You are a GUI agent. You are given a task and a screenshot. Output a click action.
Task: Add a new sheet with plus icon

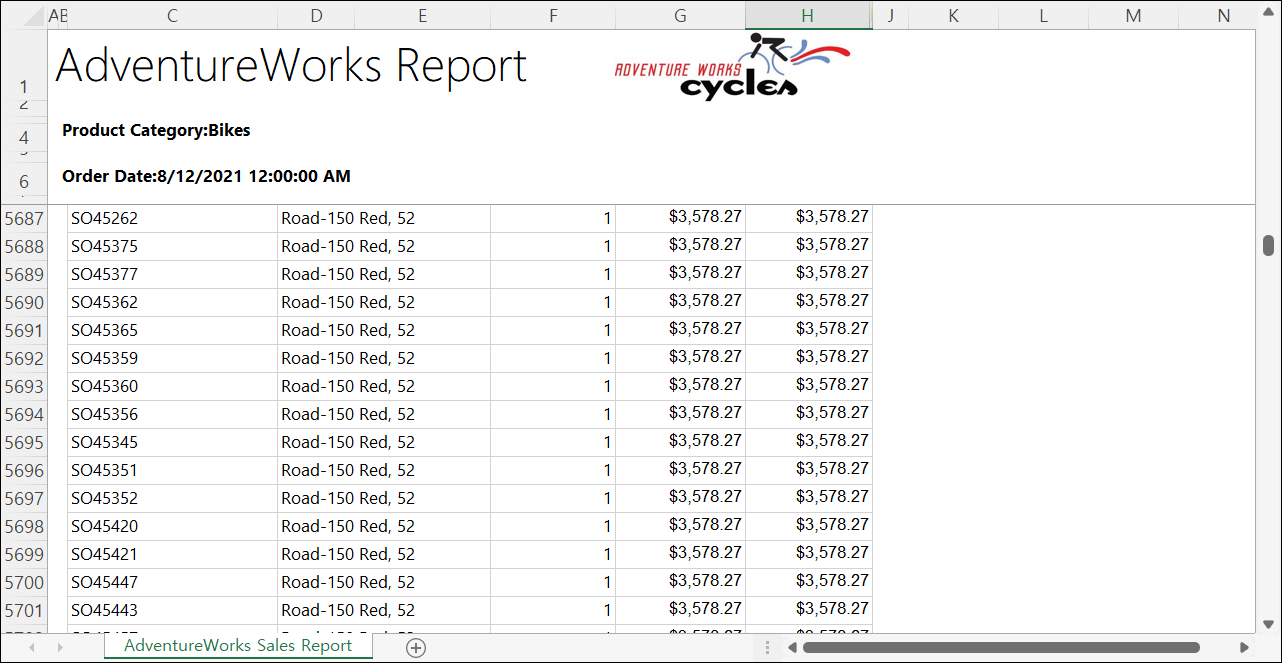[416, 648]
